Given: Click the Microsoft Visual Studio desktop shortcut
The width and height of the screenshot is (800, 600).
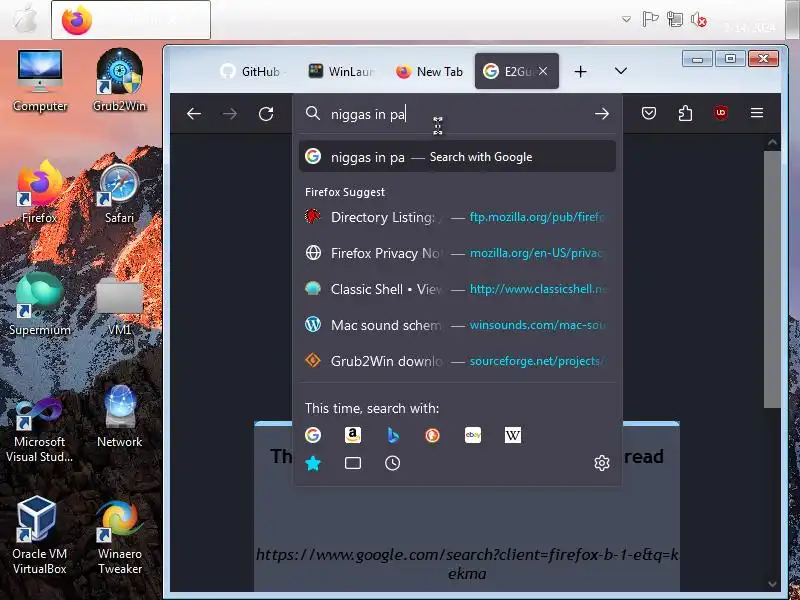Looking at the screenshot, I should pyautogui.click(x=40, y=430).
